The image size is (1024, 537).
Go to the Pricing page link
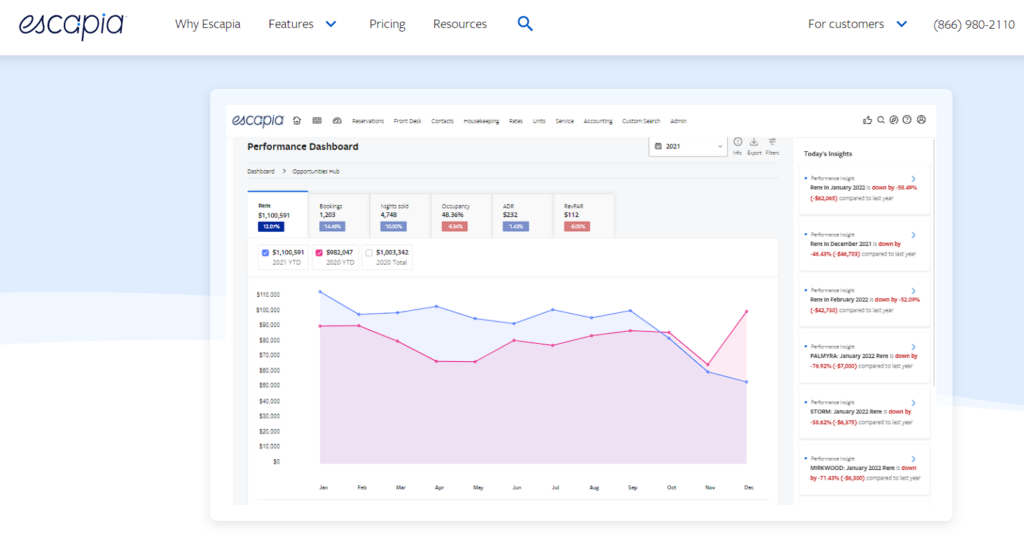pyautogui.click(x=387, y=24)
